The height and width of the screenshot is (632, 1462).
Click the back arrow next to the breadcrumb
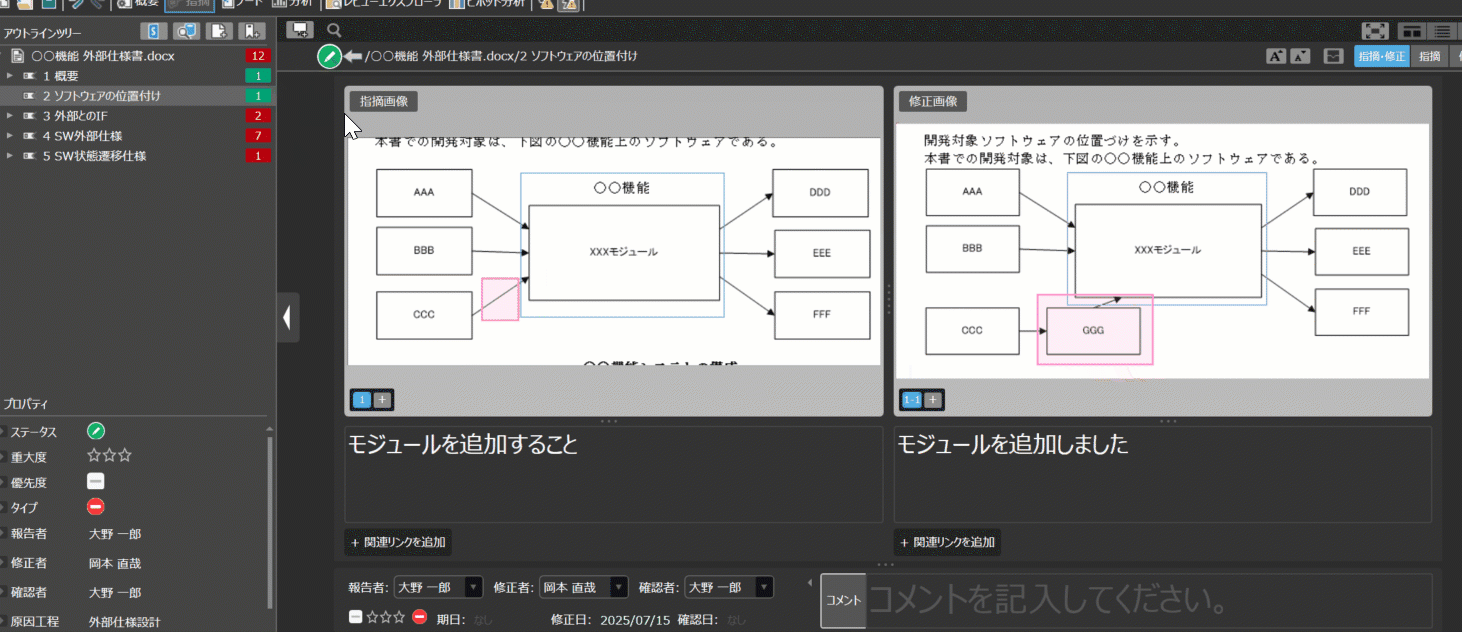point(353,56)
